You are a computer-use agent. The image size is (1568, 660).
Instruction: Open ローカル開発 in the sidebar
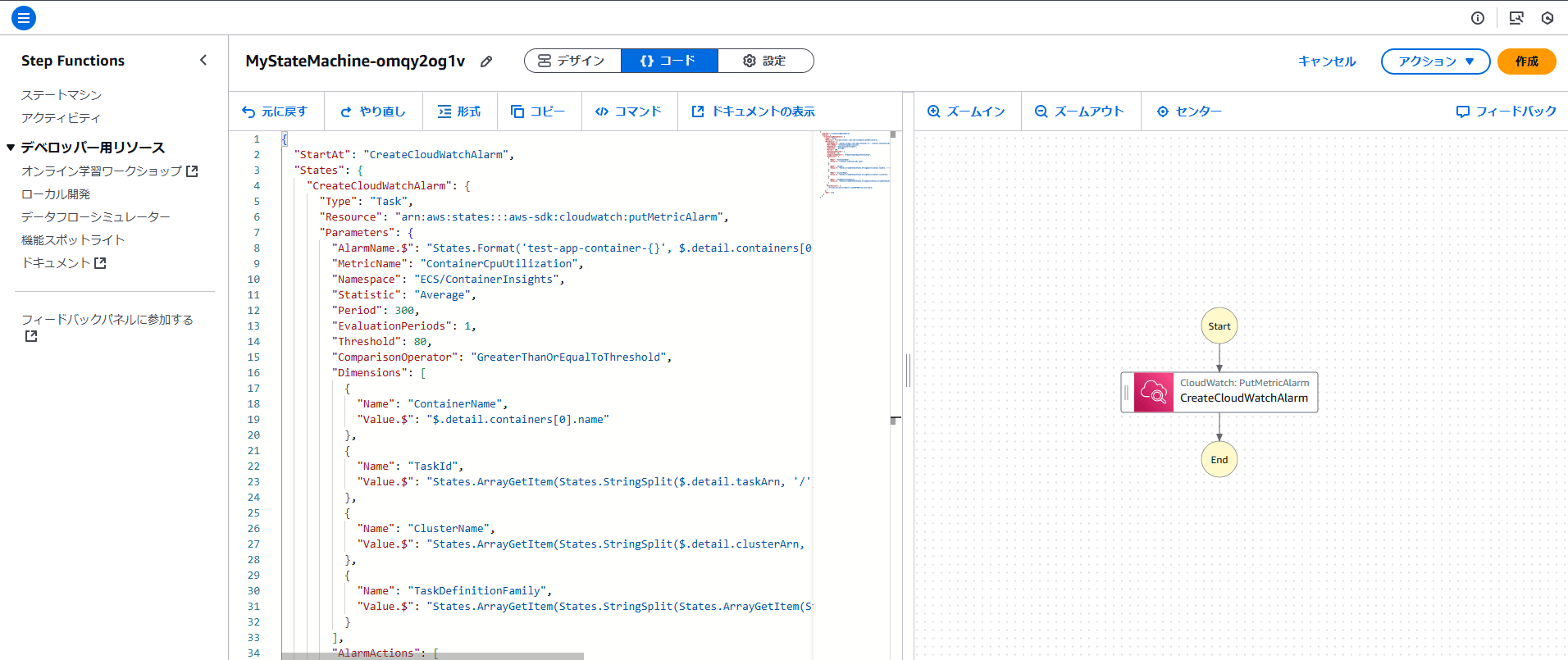(x=56, y=194)
